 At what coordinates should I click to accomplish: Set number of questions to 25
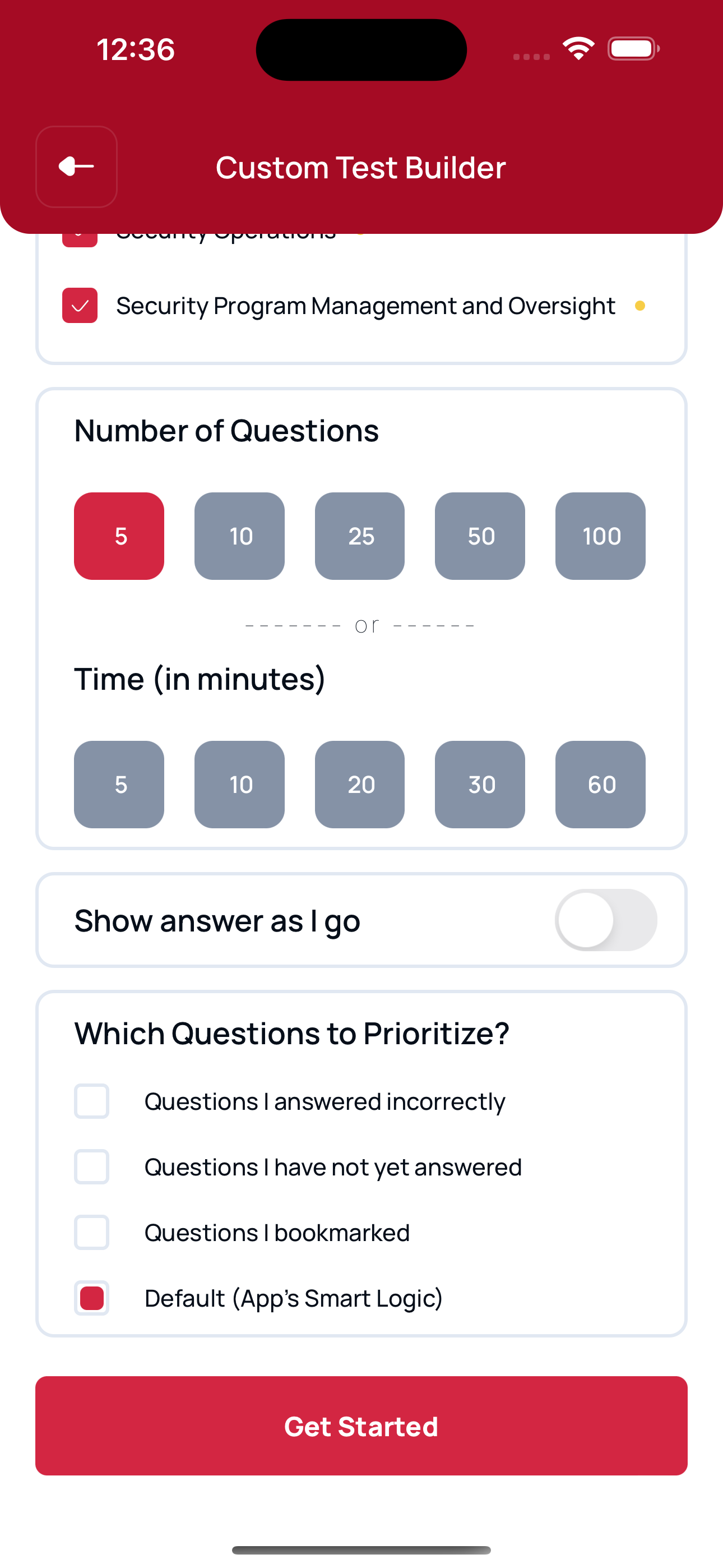point(360,536)
